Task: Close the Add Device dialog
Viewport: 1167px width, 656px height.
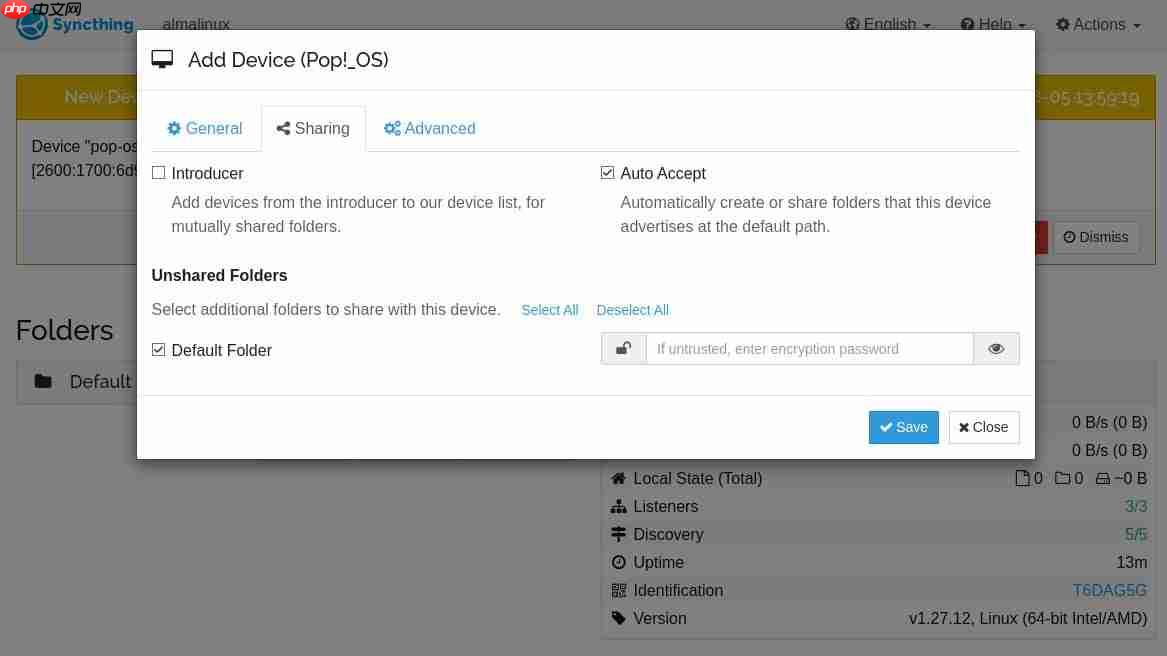Action: (983, 427)
